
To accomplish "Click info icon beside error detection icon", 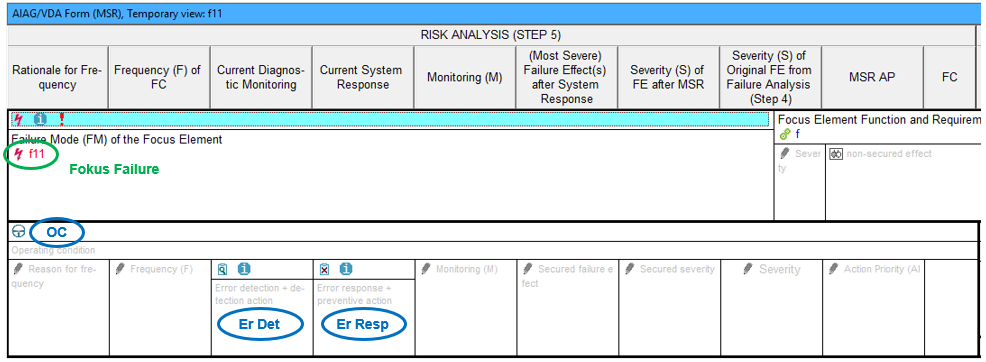I will [x=244, y=269].
